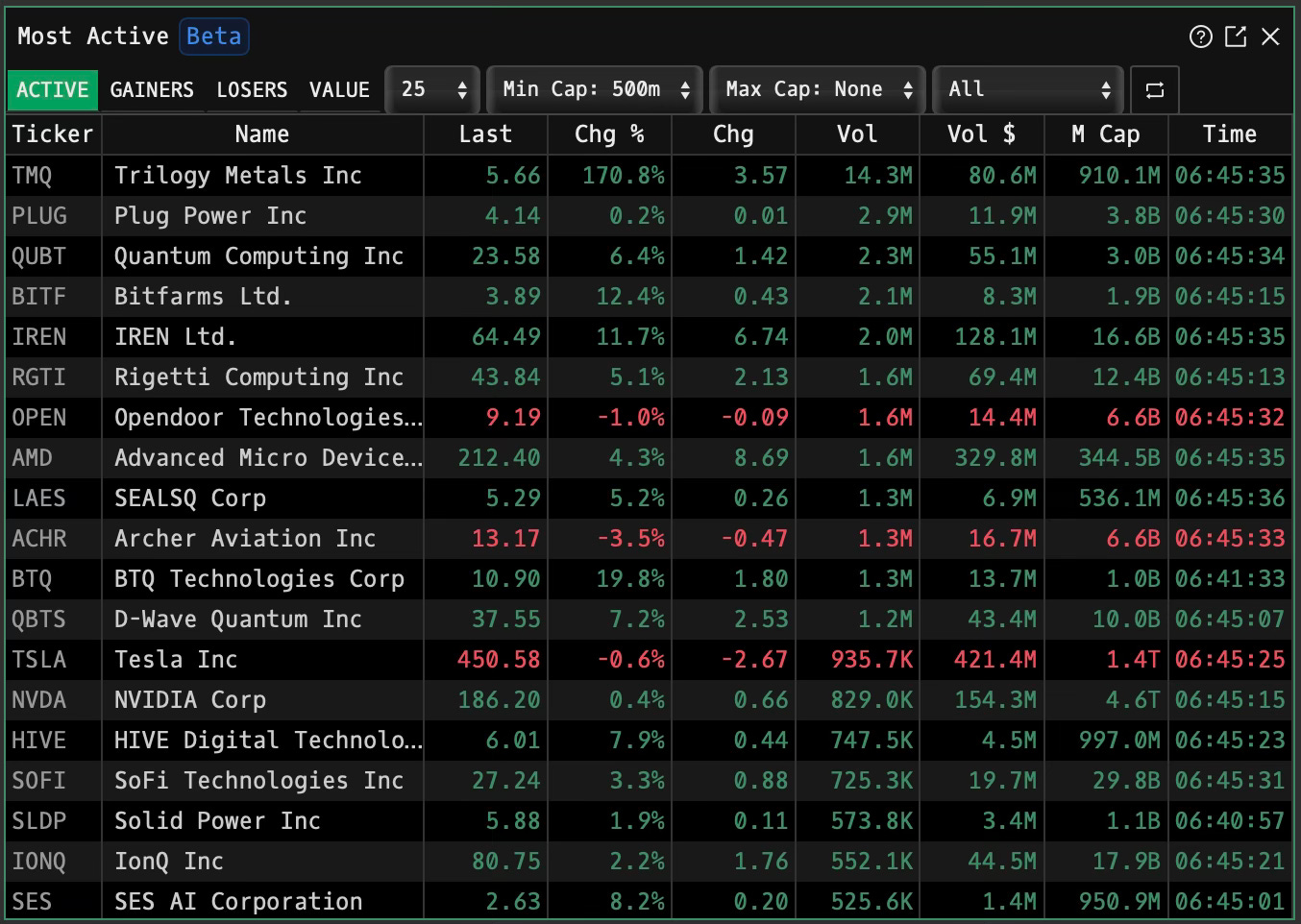The image size is (1301, 924).
Task: Select the Plug Power Inc name
Action: 210,216
